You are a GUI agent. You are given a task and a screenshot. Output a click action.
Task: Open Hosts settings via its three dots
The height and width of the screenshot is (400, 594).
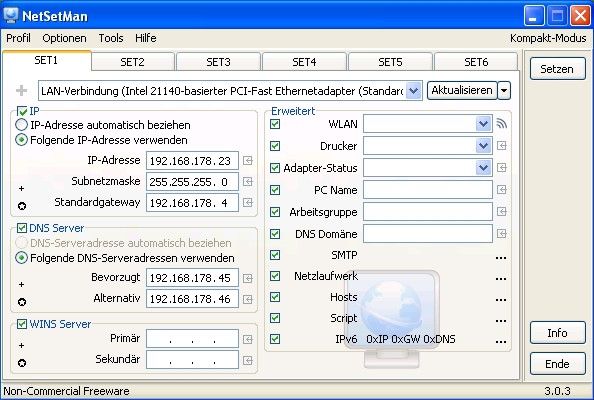pyautogui.click(x=501, y=300)
